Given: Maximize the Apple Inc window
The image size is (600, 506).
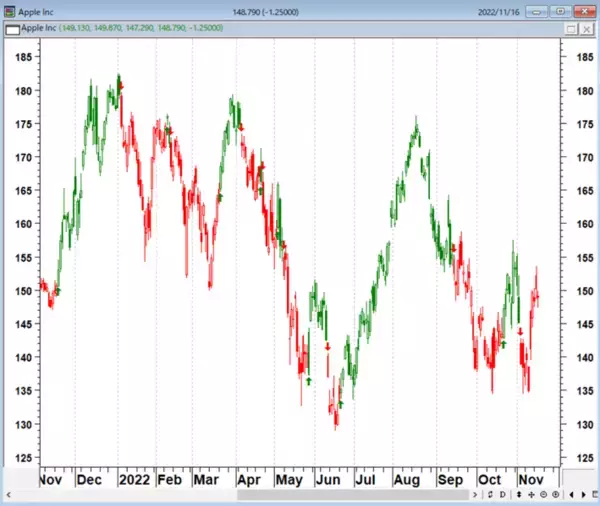Looking at the screenshot, I should tap(560, 12).
